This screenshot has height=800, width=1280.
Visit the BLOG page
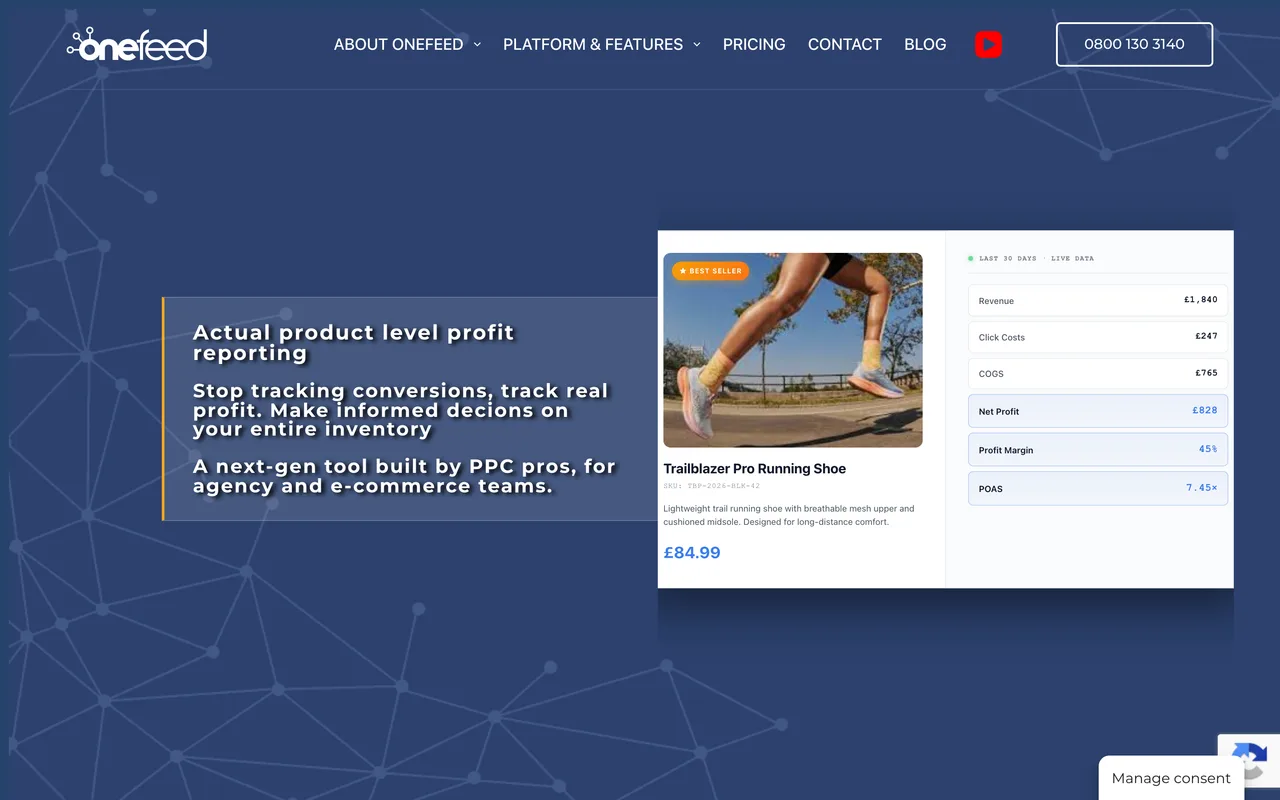pos(925,44)
